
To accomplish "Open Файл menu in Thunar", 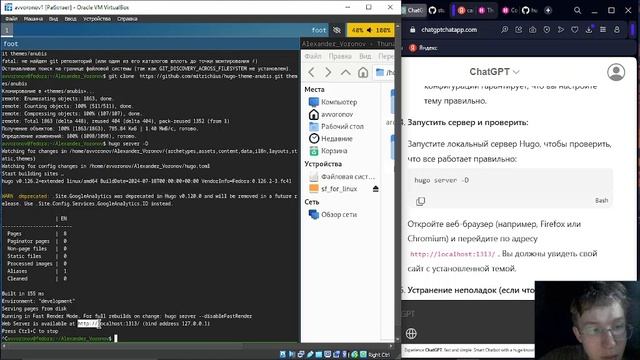I will tap(313, 56).
